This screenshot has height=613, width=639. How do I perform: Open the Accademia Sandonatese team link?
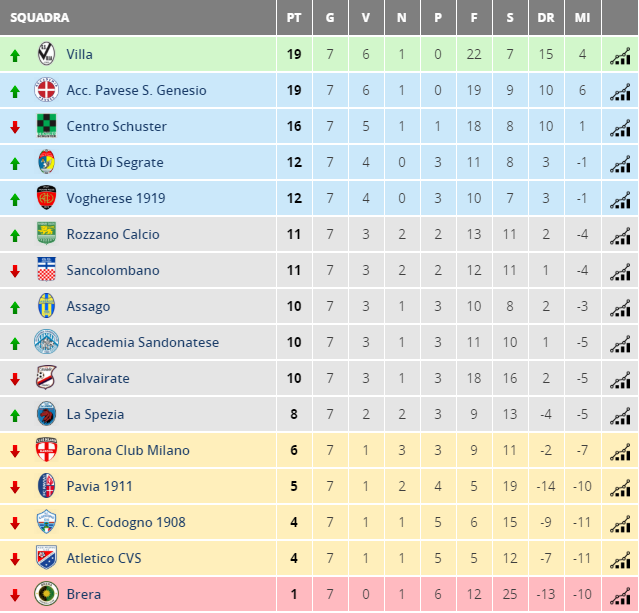click(143, 342)
